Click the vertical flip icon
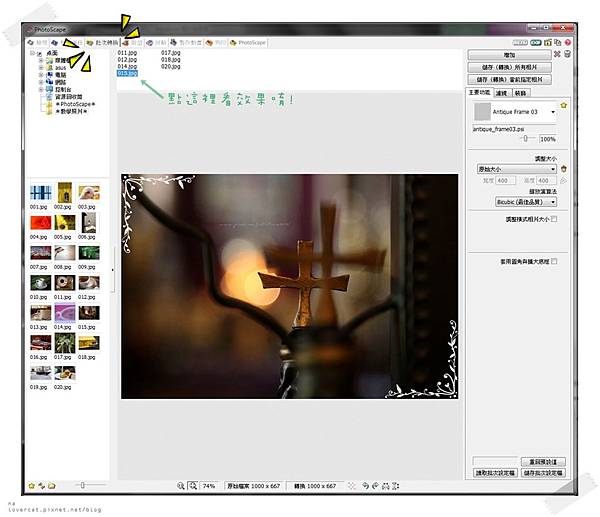 [x=396, y=486]
